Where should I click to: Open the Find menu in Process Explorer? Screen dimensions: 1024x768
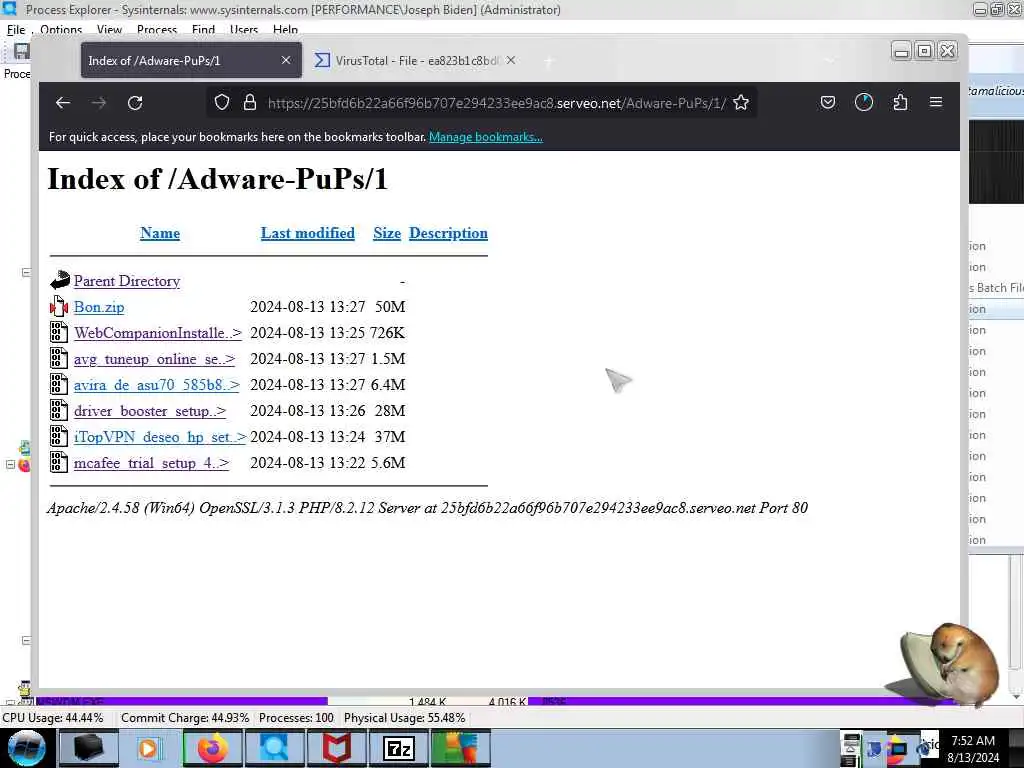point(203,29)
